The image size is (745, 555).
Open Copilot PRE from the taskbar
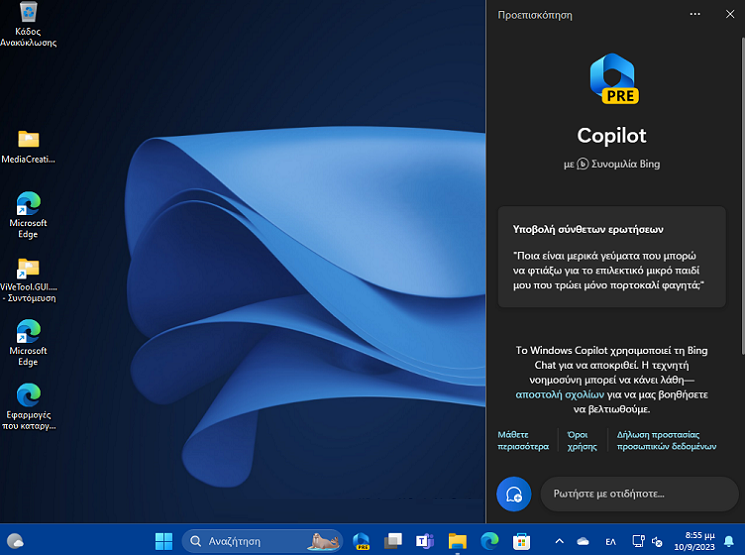[362, 541]
